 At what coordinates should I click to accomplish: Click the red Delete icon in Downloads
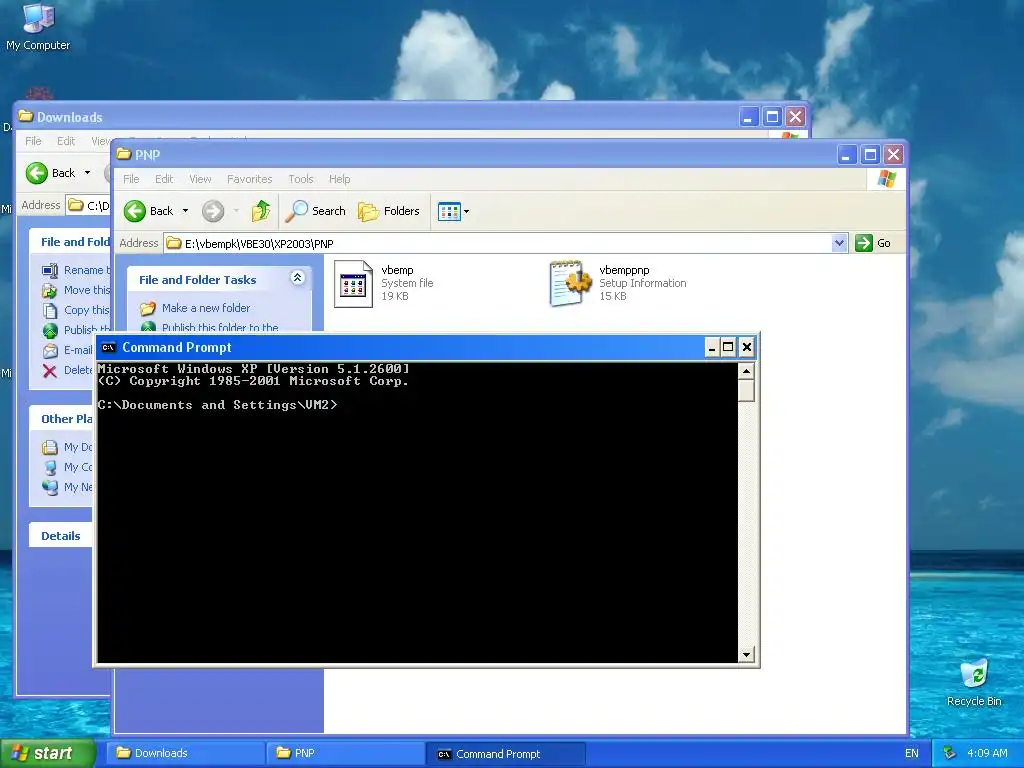[x=50, y=371]
